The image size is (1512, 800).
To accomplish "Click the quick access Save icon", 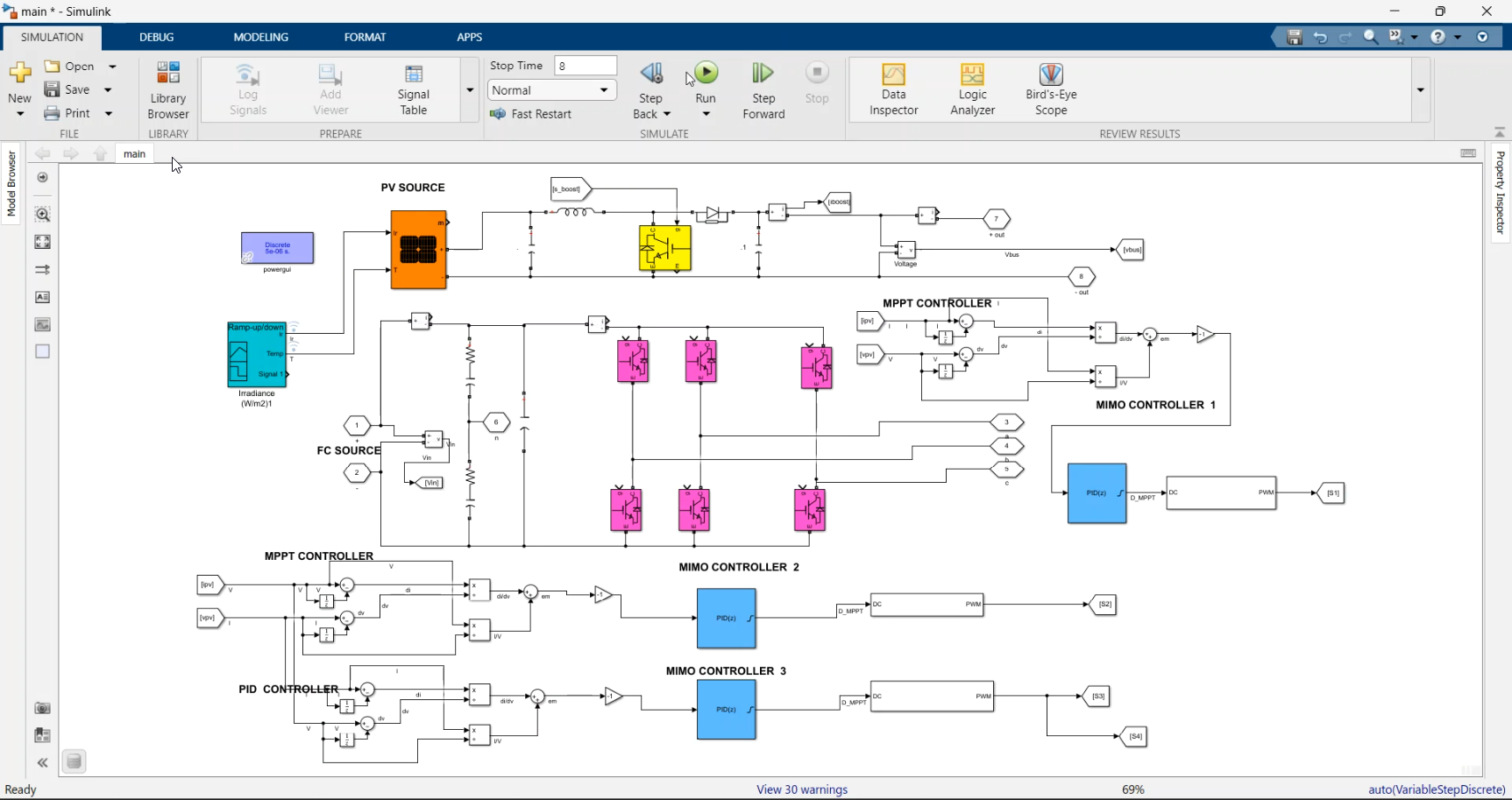I will pyautogui.click(x=1294, y=37).
